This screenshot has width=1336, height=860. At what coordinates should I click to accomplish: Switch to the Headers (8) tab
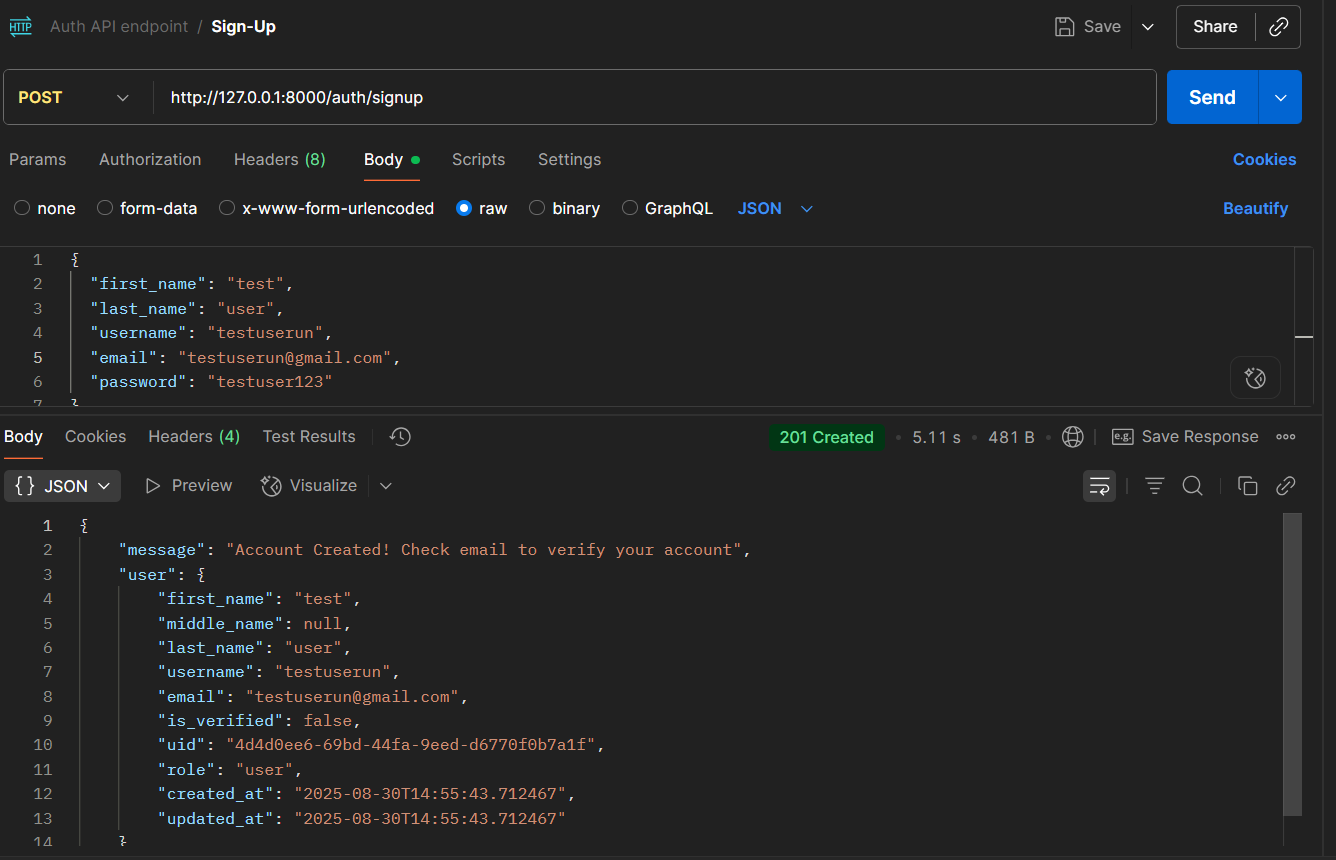click(x=279, y=159)
